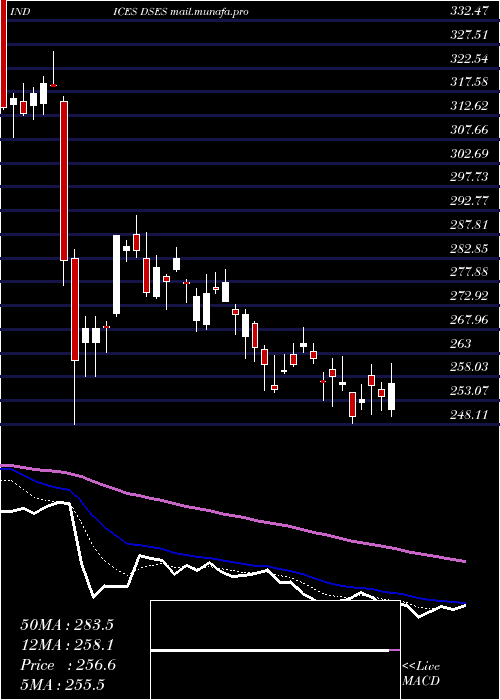Click the ICES DSES header text
The height and width of the screenshot is (700, 500).
(140, 12)
